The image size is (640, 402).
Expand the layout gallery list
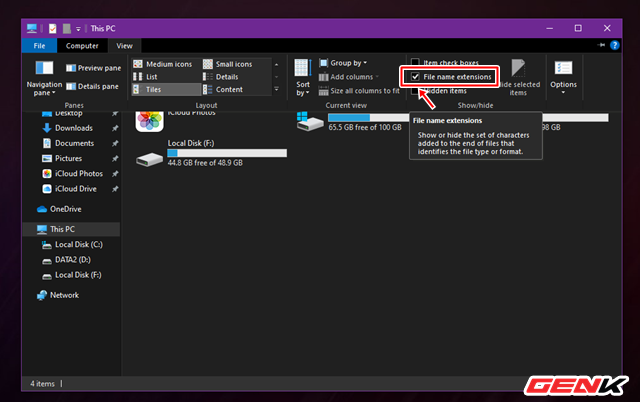point(277,89)
